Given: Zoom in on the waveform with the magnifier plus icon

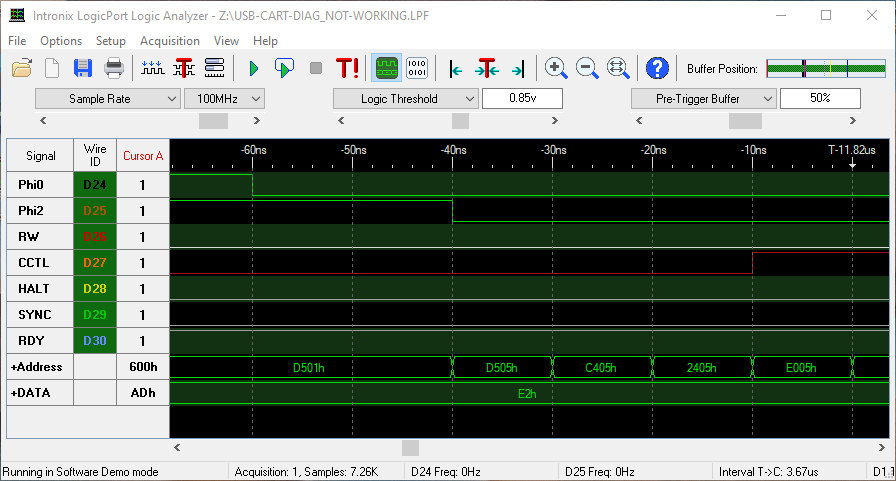Looking at the screenshot, I should [556, 68].
